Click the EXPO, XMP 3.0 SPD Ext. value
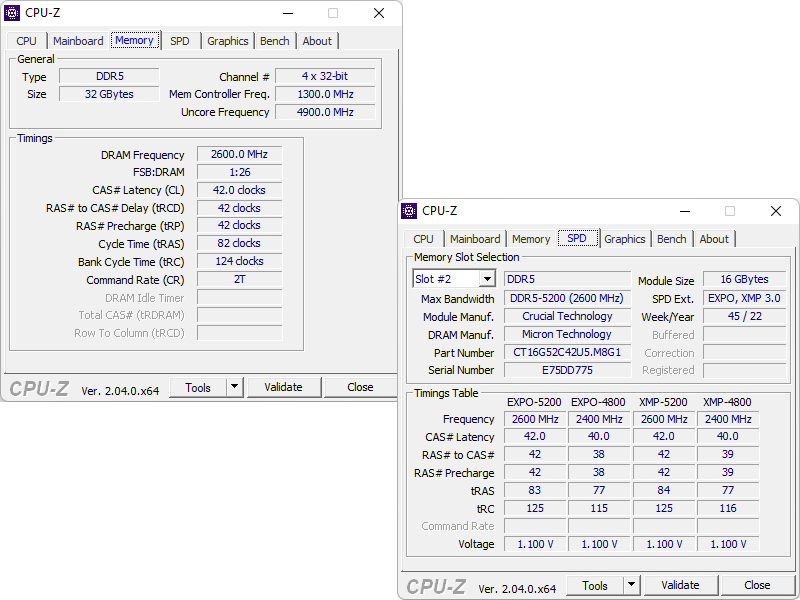 744,298
